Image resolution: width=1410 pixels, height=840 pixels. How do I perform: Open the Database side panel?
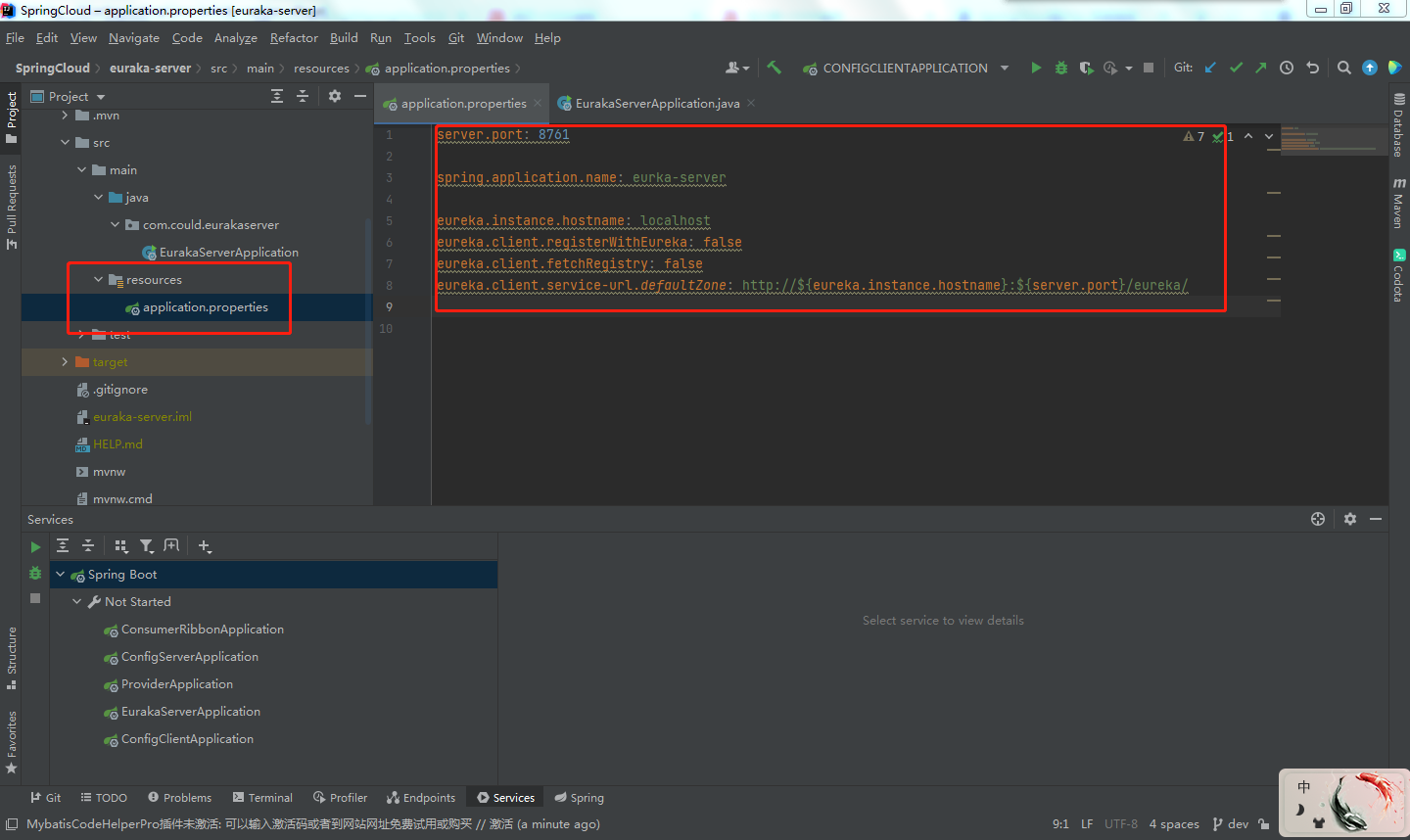pos(1398,125)
